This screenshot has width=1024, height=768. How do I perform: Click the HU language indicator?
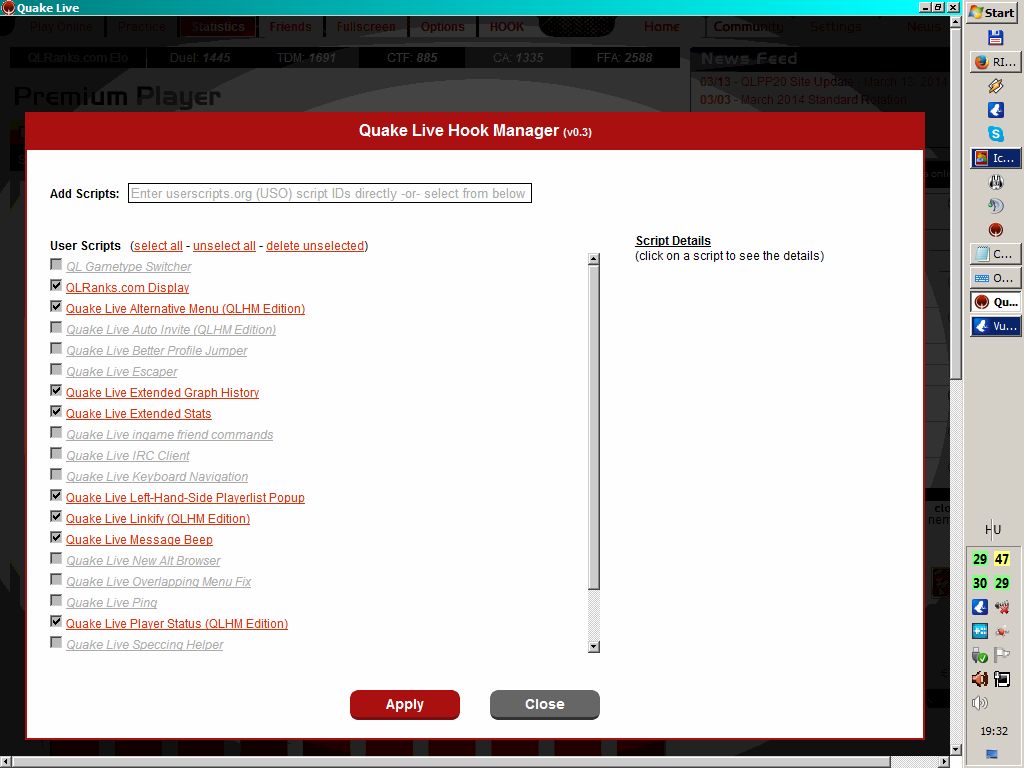coord(993,530)
